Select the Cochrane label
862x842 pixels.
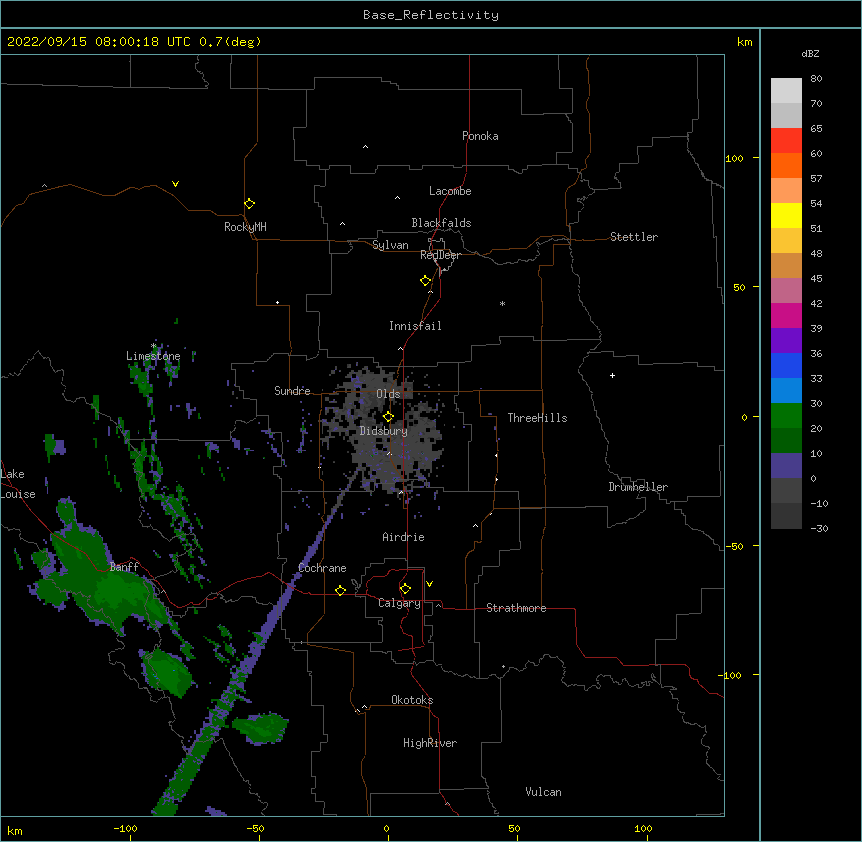[x=322, y=568]
